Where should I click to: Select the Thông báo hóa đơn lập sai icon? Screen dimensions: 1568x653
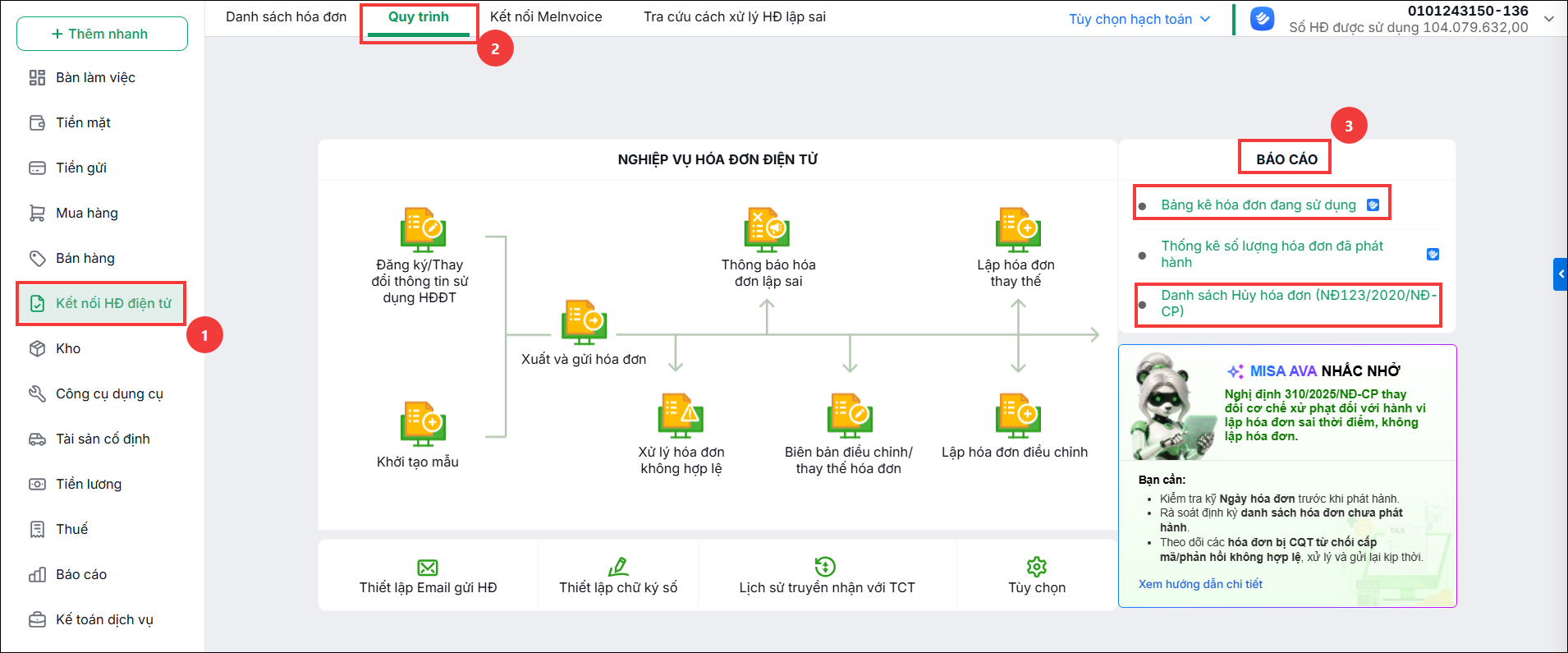click(x=767, y=229)
